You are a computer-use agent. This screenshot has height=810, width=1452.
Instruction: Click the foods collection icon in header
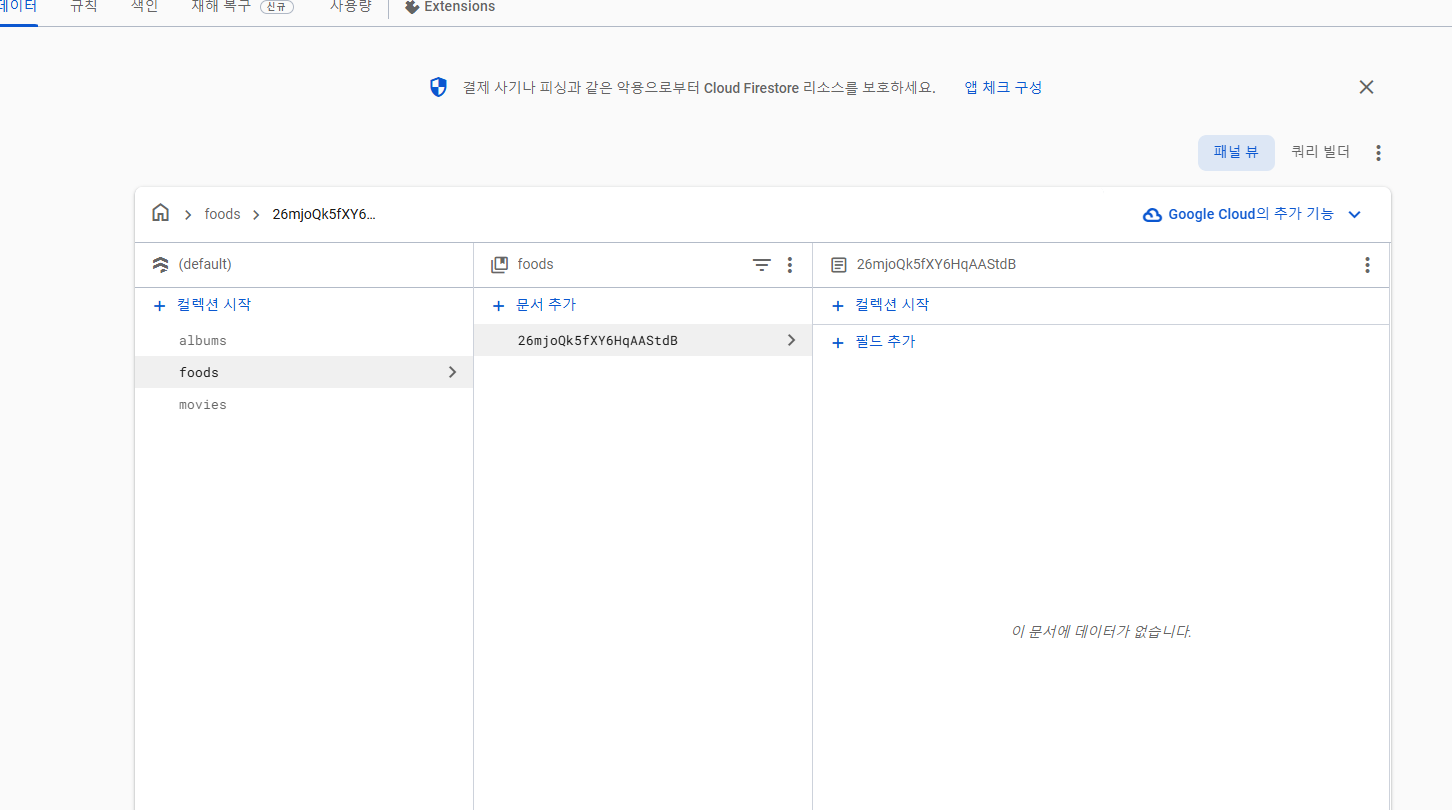[499, 265]
